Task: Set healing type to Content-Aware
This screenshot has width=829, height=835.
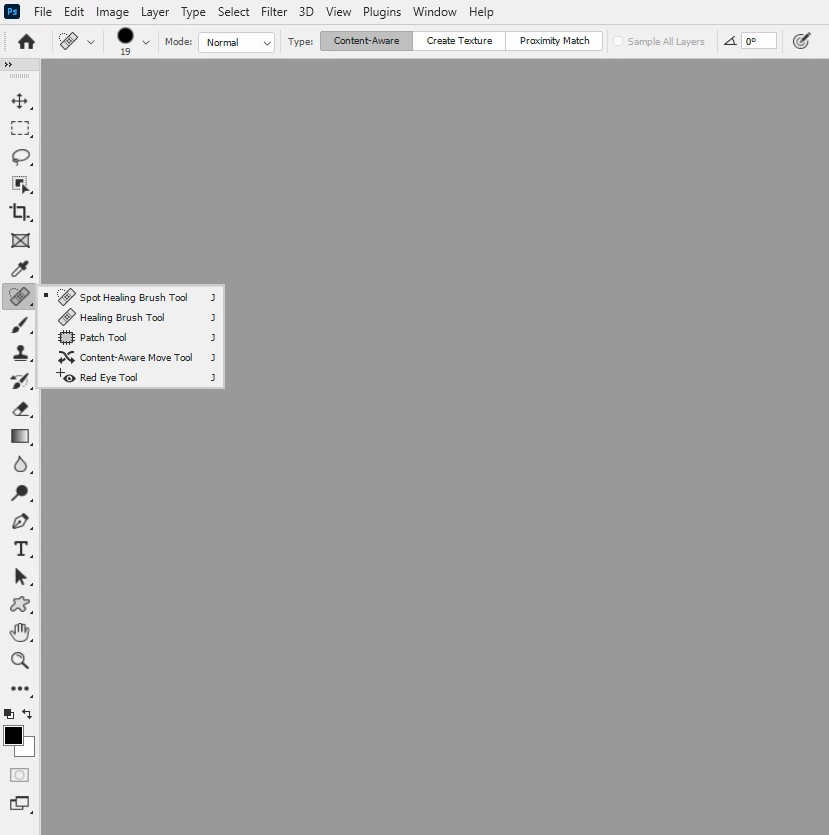Action: (x=366, y=40)
